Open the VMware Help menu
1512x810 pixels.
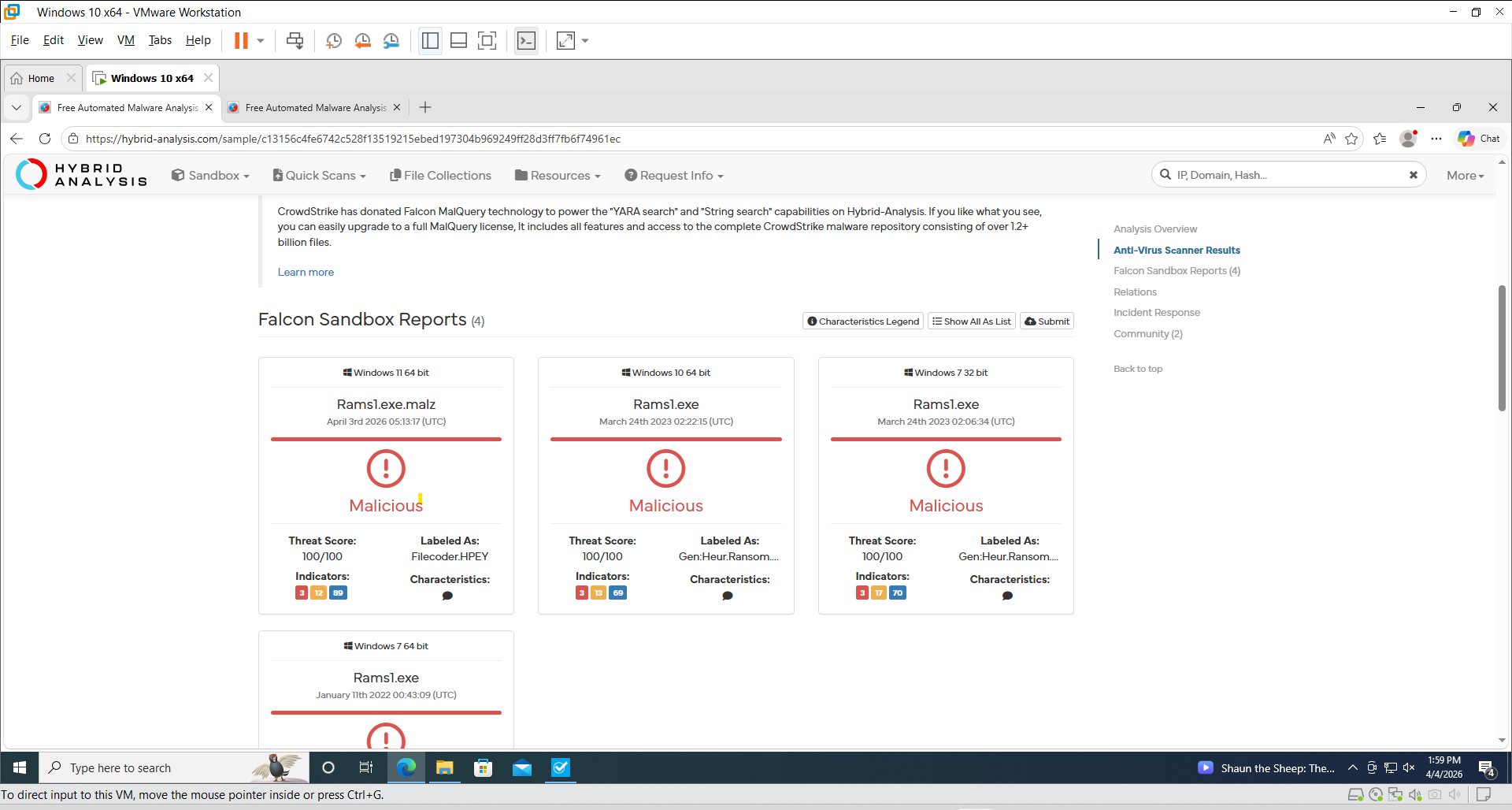click(x=198, y=40)
